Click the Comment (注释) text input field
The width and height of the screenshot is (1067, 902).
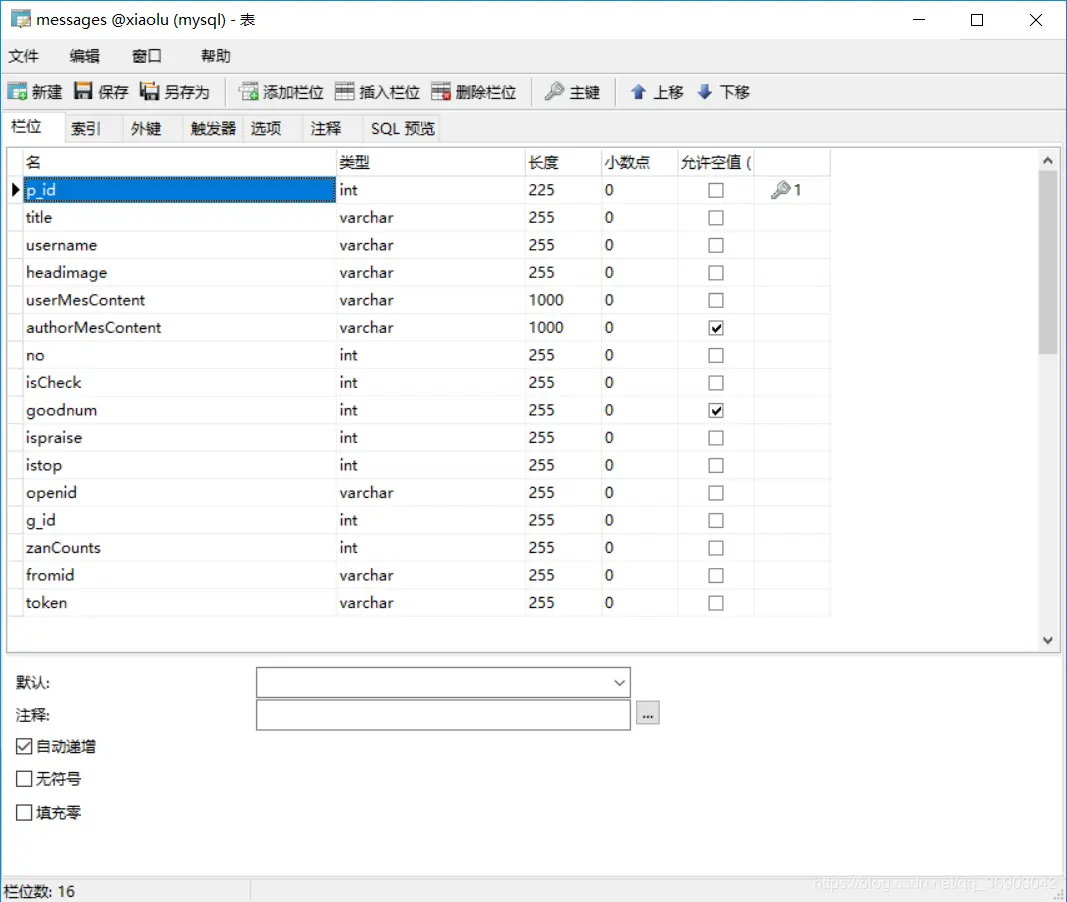click(x=443, y=715)
